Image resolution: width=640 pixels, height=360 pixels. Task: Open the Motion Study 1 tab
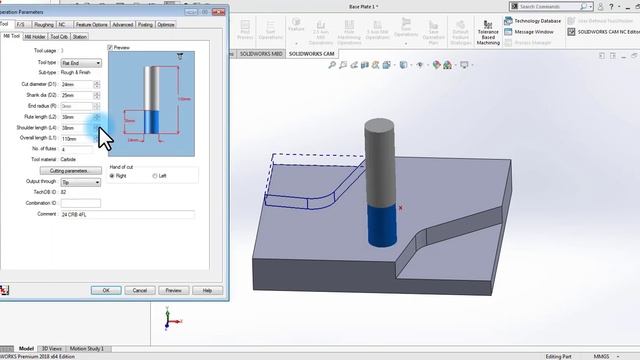click(x=87, y=349)
